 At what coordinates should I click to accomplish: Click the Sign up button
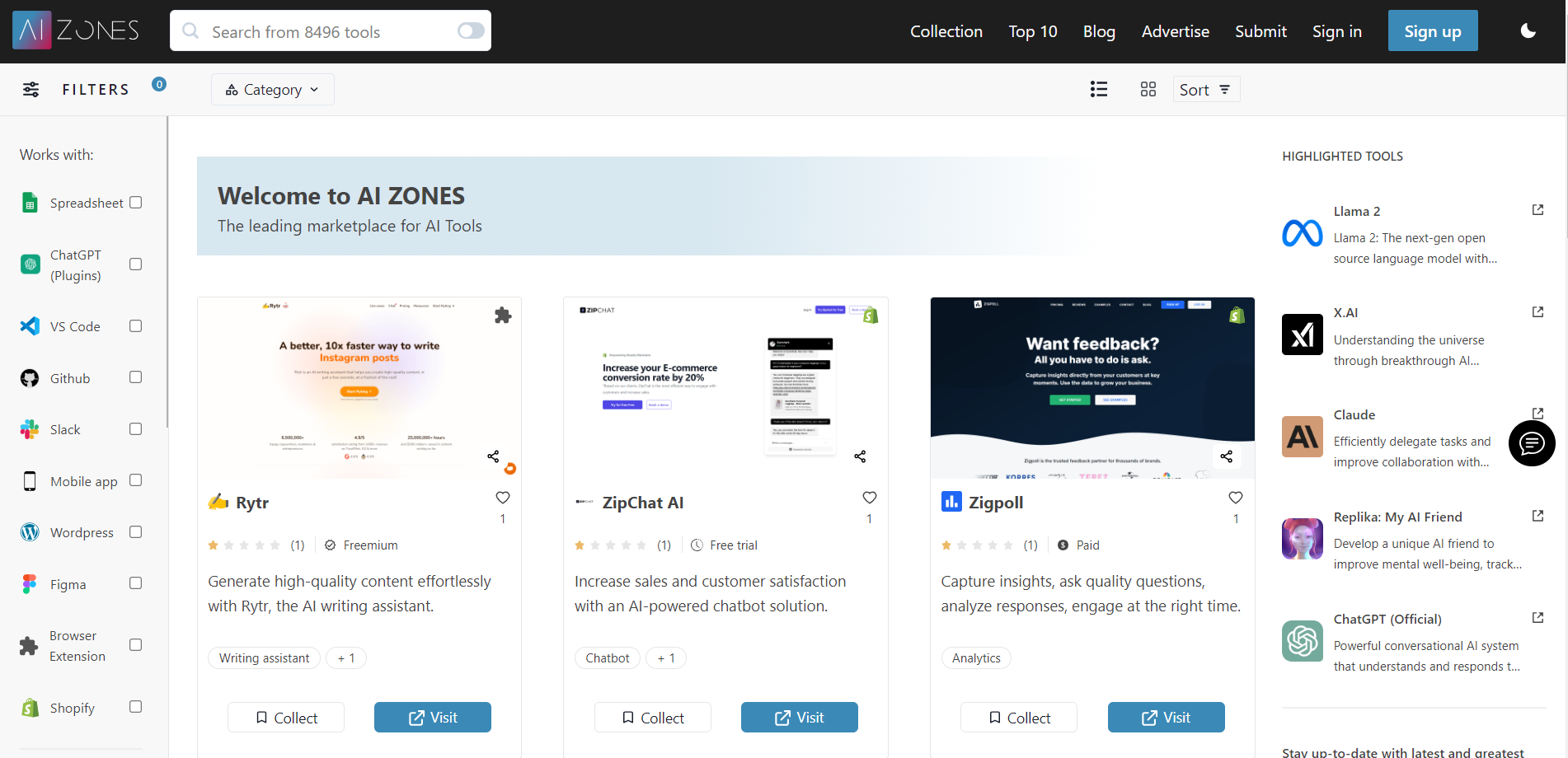coord(1433,30)
